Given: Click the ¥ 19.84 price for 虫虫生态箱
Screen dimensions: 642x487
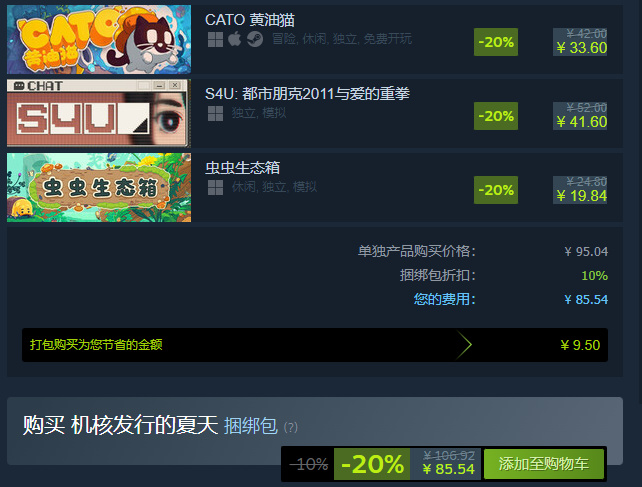Looking at the screenshot, I should pyautogui.click(x=581, y=196).
